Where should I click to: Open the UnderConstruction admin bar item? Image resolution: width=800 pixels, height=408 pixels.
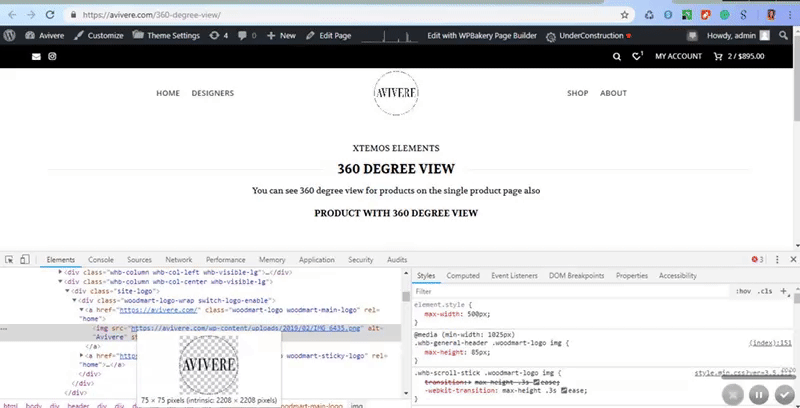coord(589,36)
